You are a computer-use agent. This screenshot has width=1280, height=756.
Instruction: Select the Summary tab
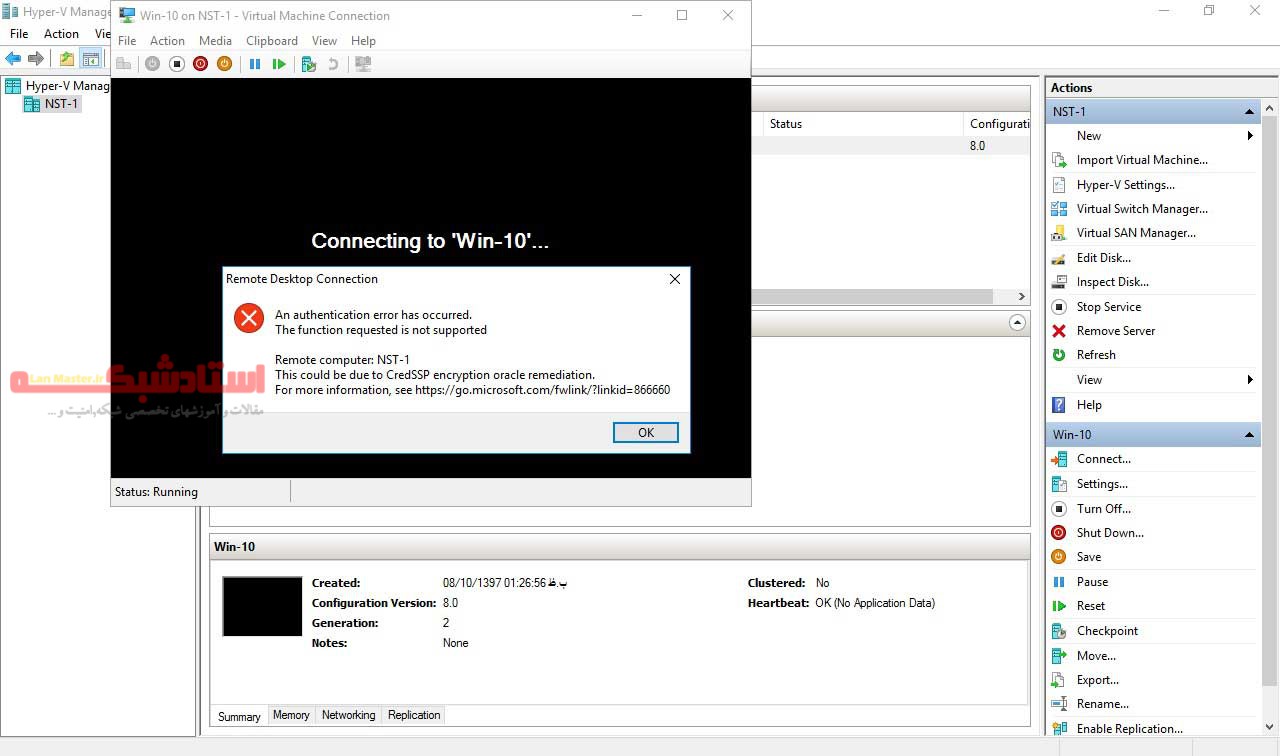click(239, 716)
